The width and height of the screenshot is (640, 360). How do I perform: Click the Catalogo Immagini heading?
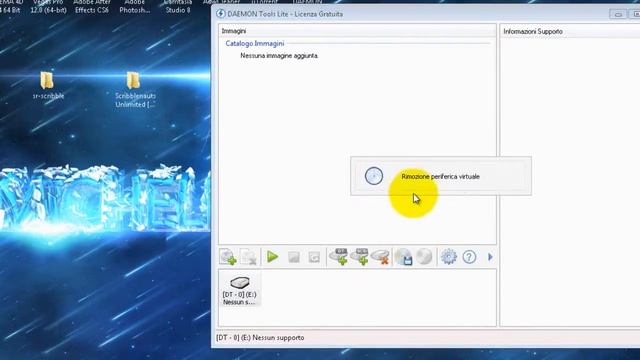255,43
